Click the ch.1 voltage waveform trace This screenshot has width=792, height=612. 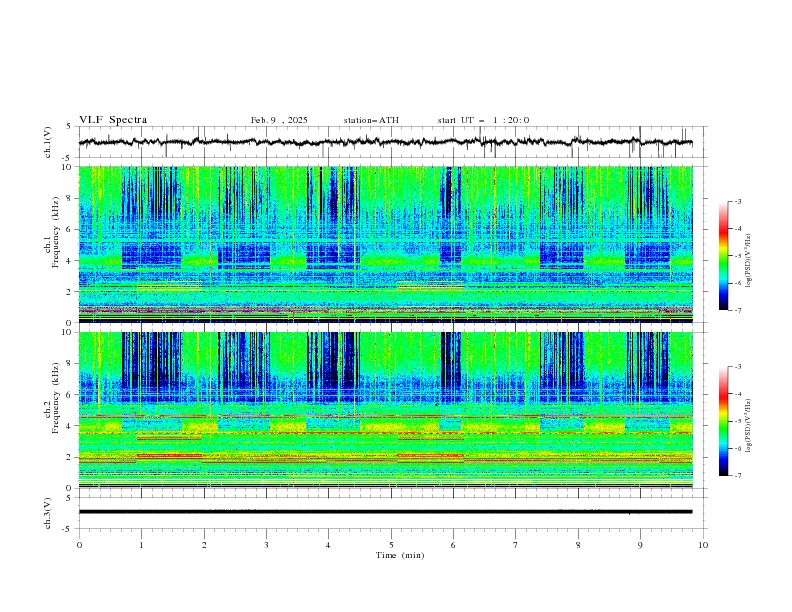point(385,142)
